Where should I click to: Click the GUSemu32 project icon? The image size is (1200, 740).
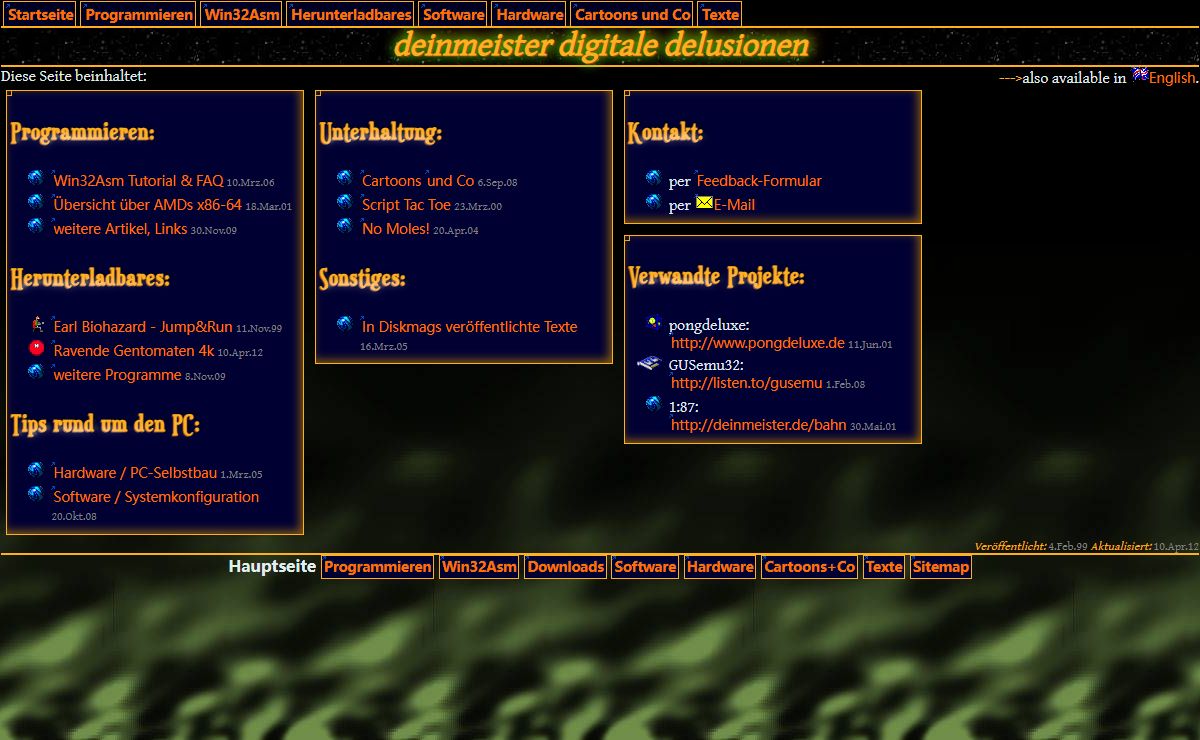(649, 363)
